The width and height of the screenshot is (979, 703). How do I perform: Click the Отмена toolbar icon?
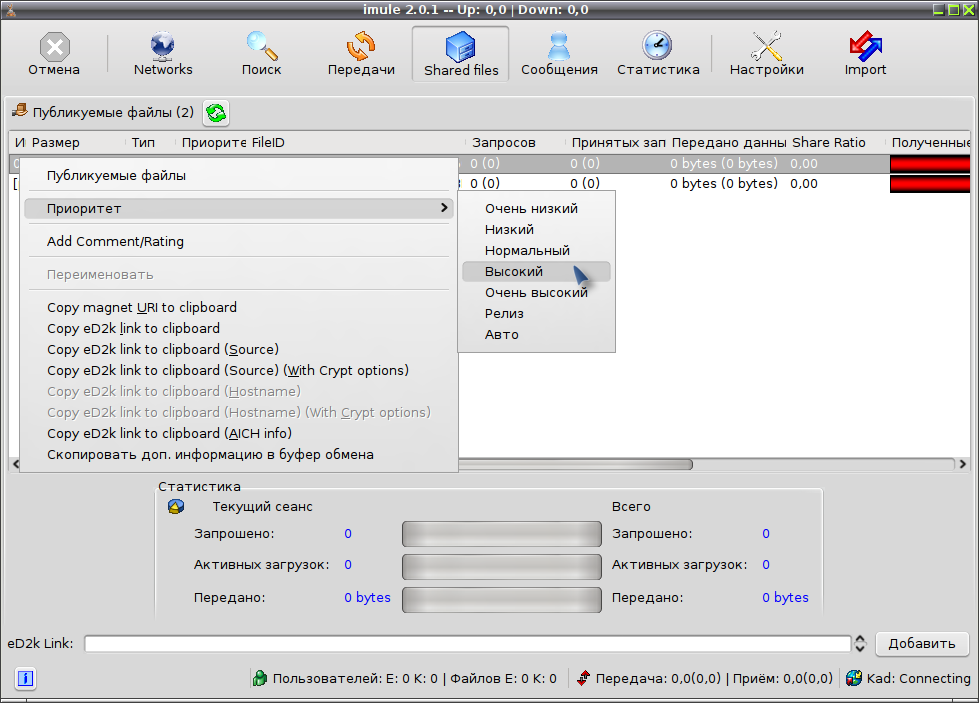point(54,47)
